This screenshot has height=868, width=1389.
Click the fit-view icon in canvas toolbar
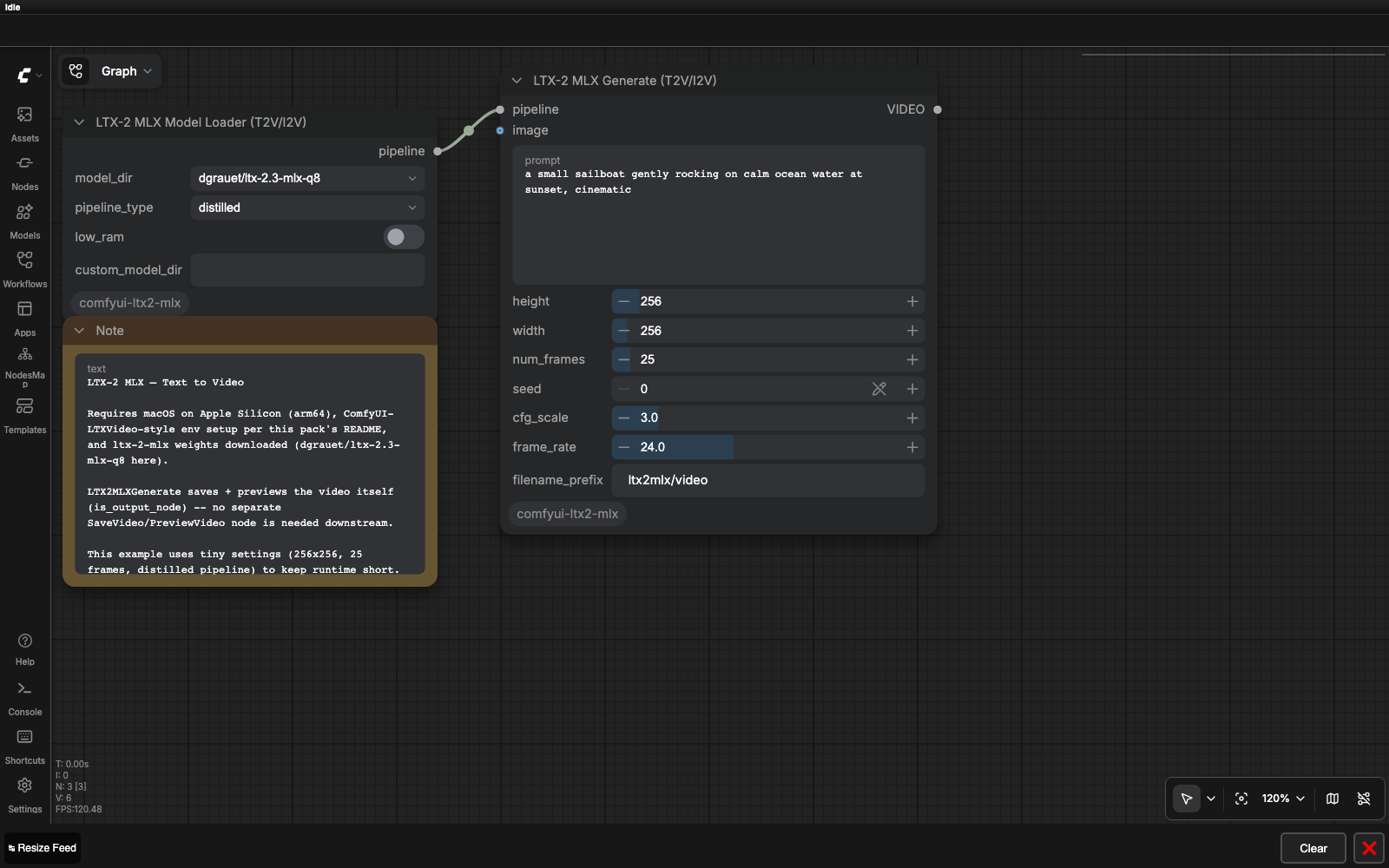[x=1241, y=799]
